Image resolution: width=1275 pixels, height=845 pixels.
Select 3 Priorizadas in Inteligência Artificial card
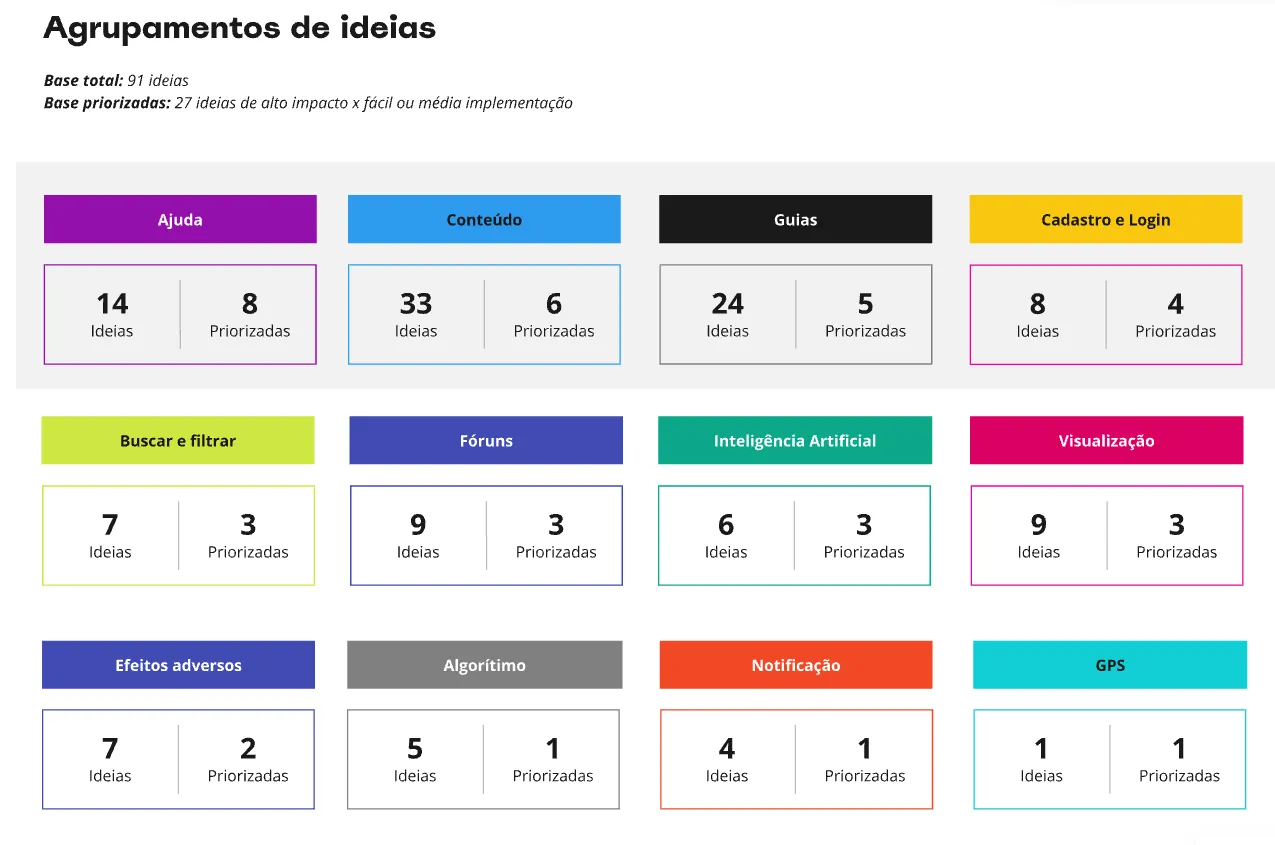[x=864, y=535]
